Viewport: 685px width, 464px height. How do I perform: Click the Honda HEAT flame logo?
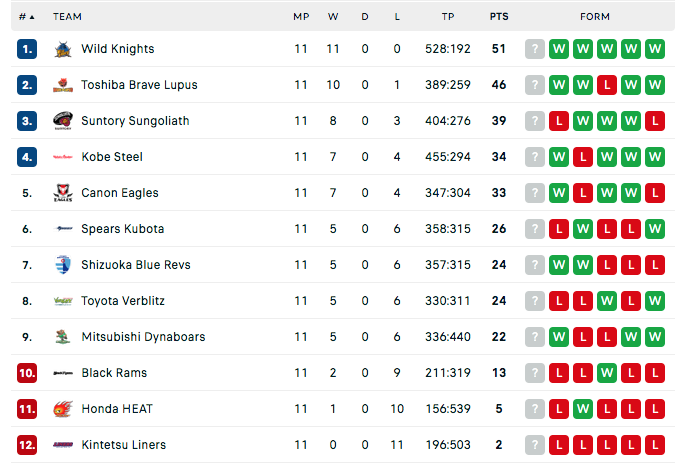click(x=63, y=409)
